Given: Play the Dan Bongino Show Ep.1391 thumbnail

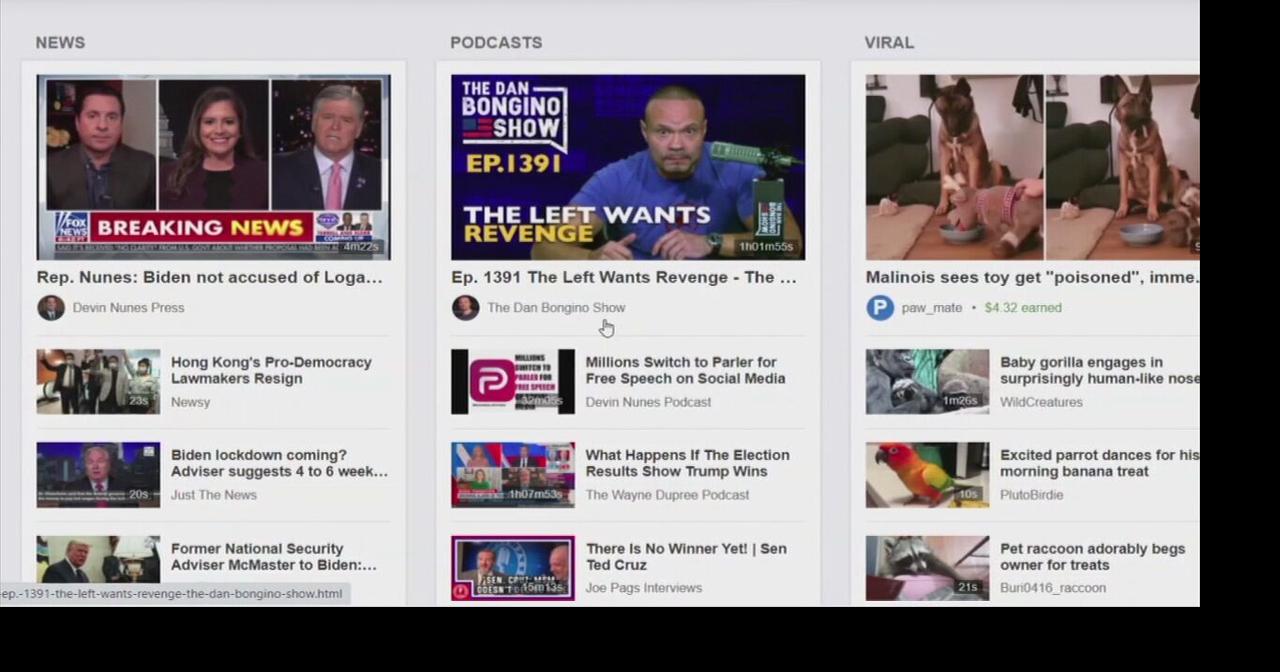Looking at the screenshot, I should coord(628,167).
